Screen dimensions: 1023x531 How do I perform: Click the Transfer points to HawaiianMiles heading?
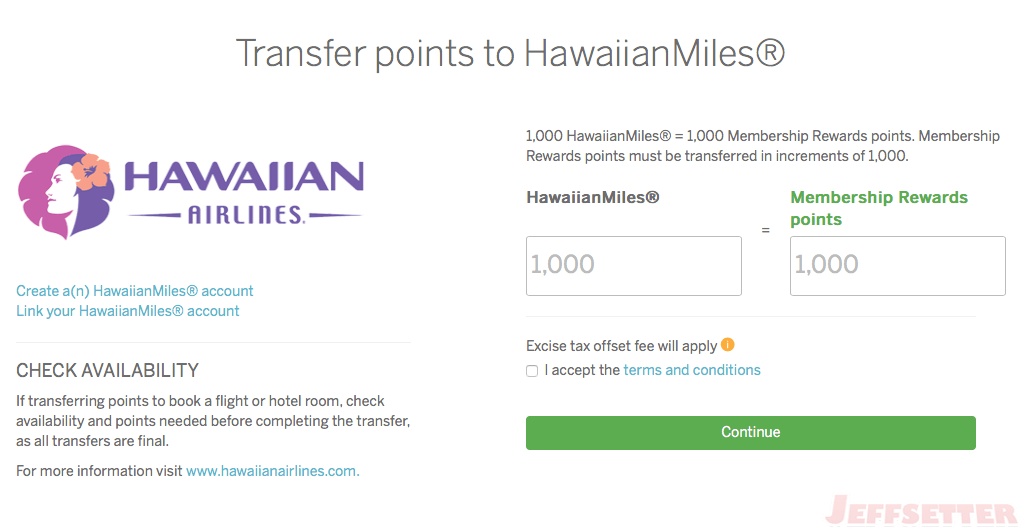[510, 53]
